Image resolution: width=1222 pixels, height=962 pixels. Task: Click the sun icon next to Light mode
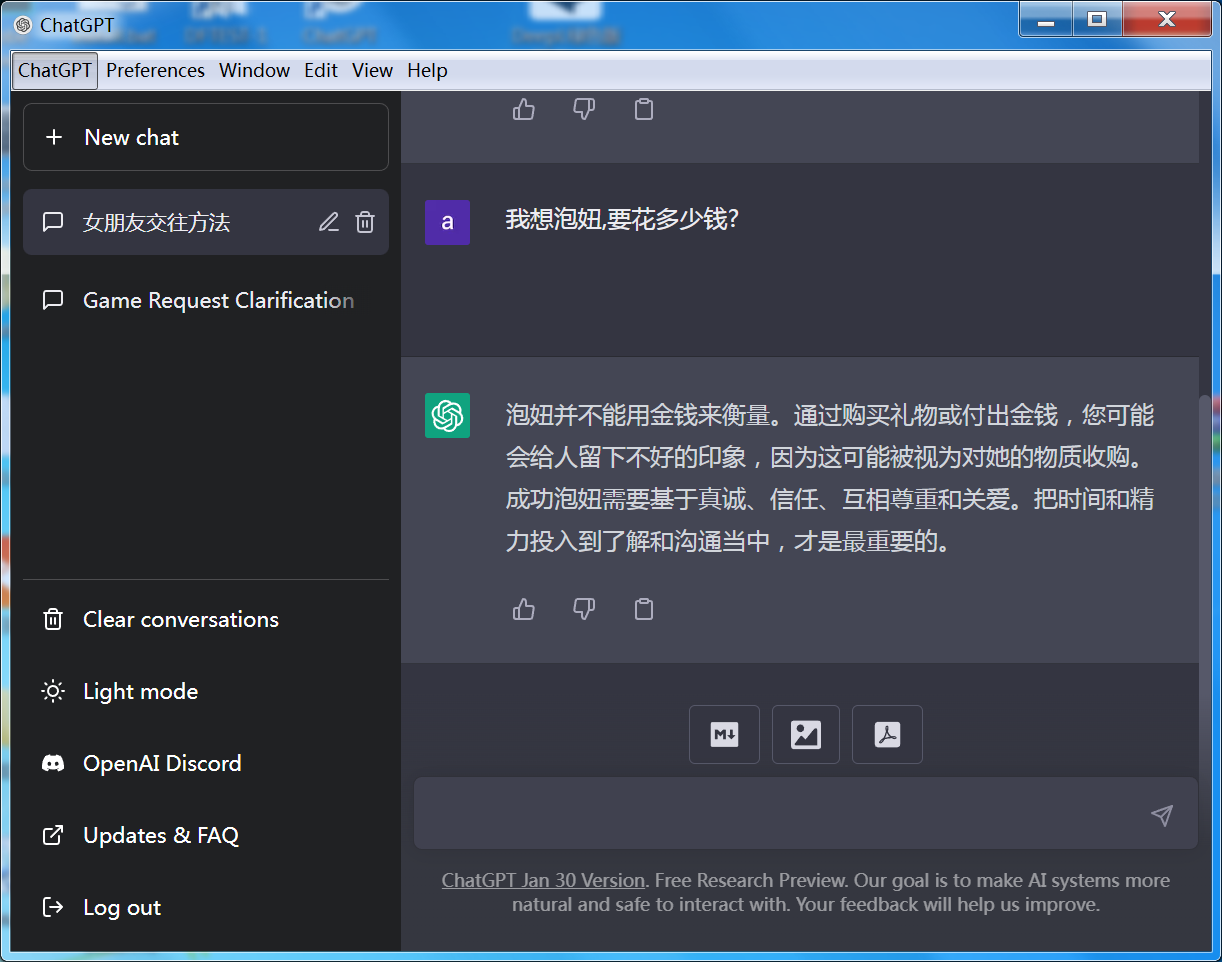[x=53, y=691]
